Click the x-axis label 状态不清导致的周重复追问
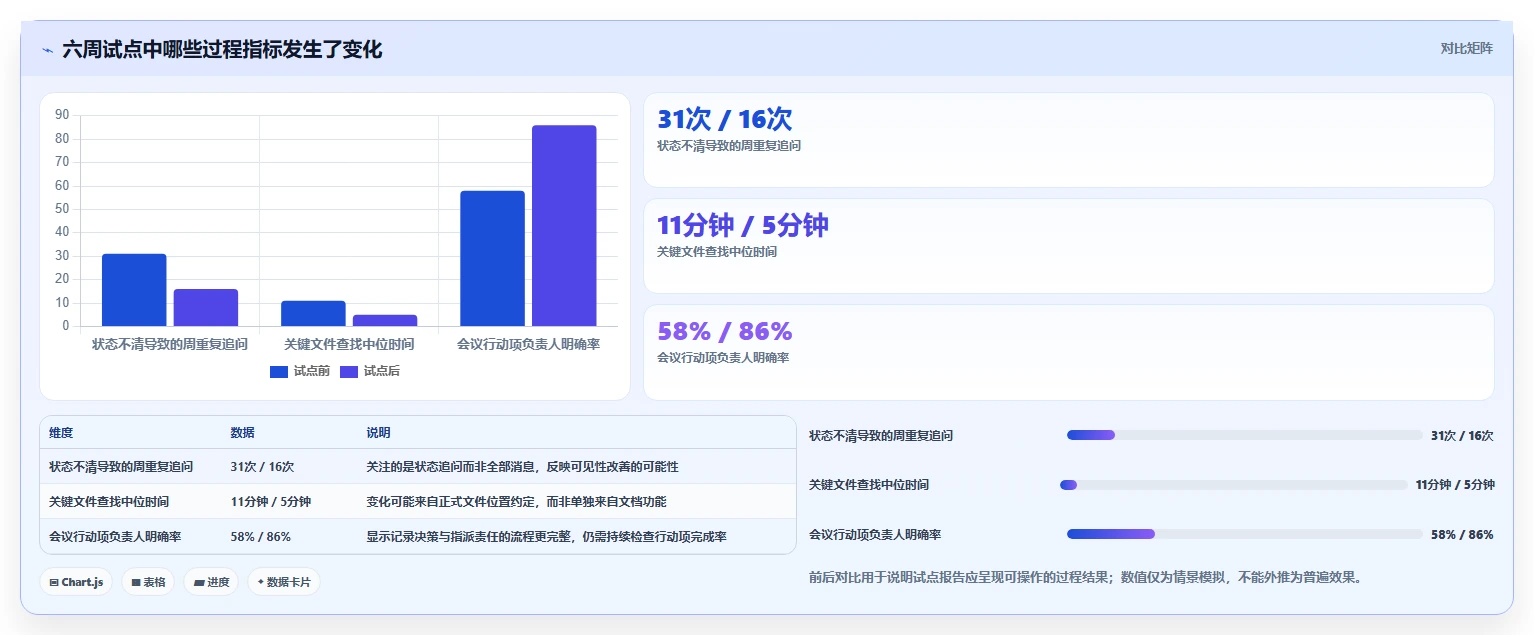1534x635 pixels. (x=170, y=344)
